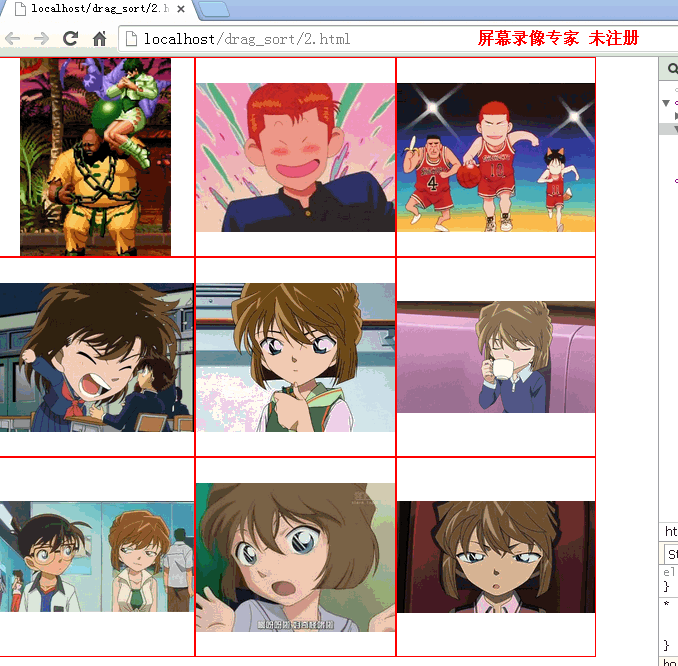Viewport: 678px width, 666px height.
Task: Select the boy with glasses image
Action: [96, 556]
